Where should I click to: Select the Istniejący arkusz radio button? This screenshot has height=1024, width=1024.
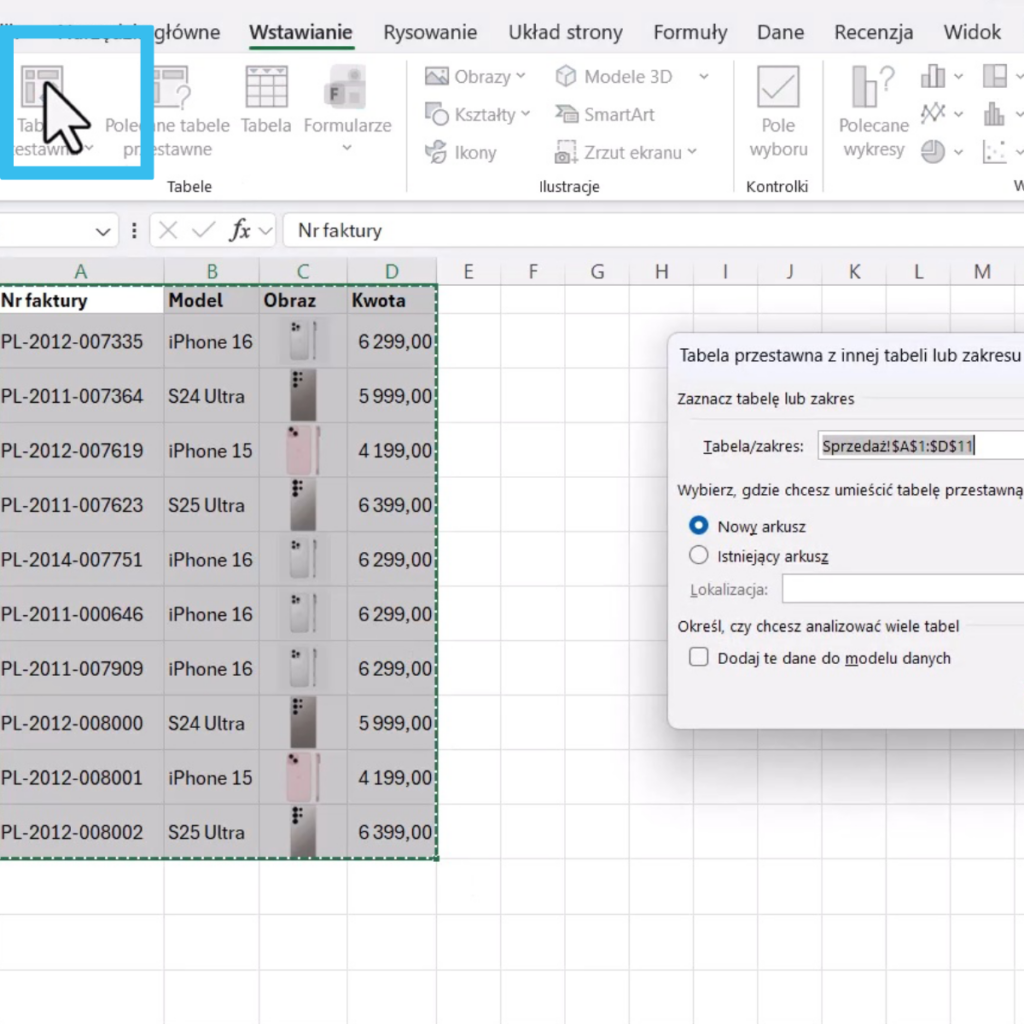point(699,556)
